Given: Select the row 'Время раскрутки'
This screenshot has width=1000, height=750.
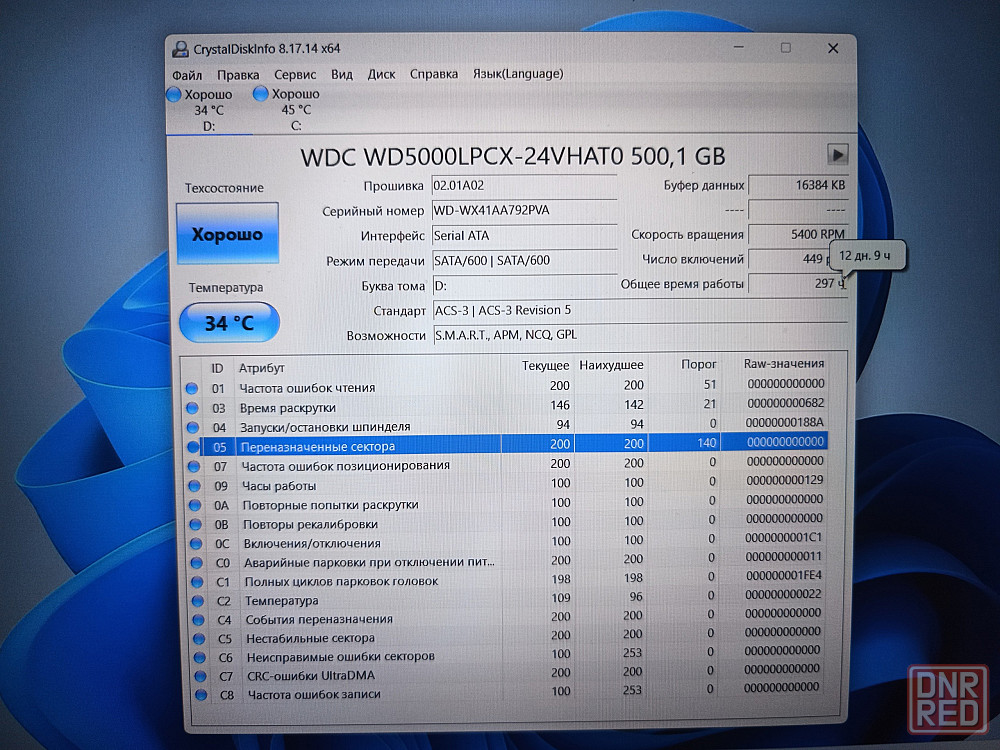Looking at the screenshot, I should 508,406.
